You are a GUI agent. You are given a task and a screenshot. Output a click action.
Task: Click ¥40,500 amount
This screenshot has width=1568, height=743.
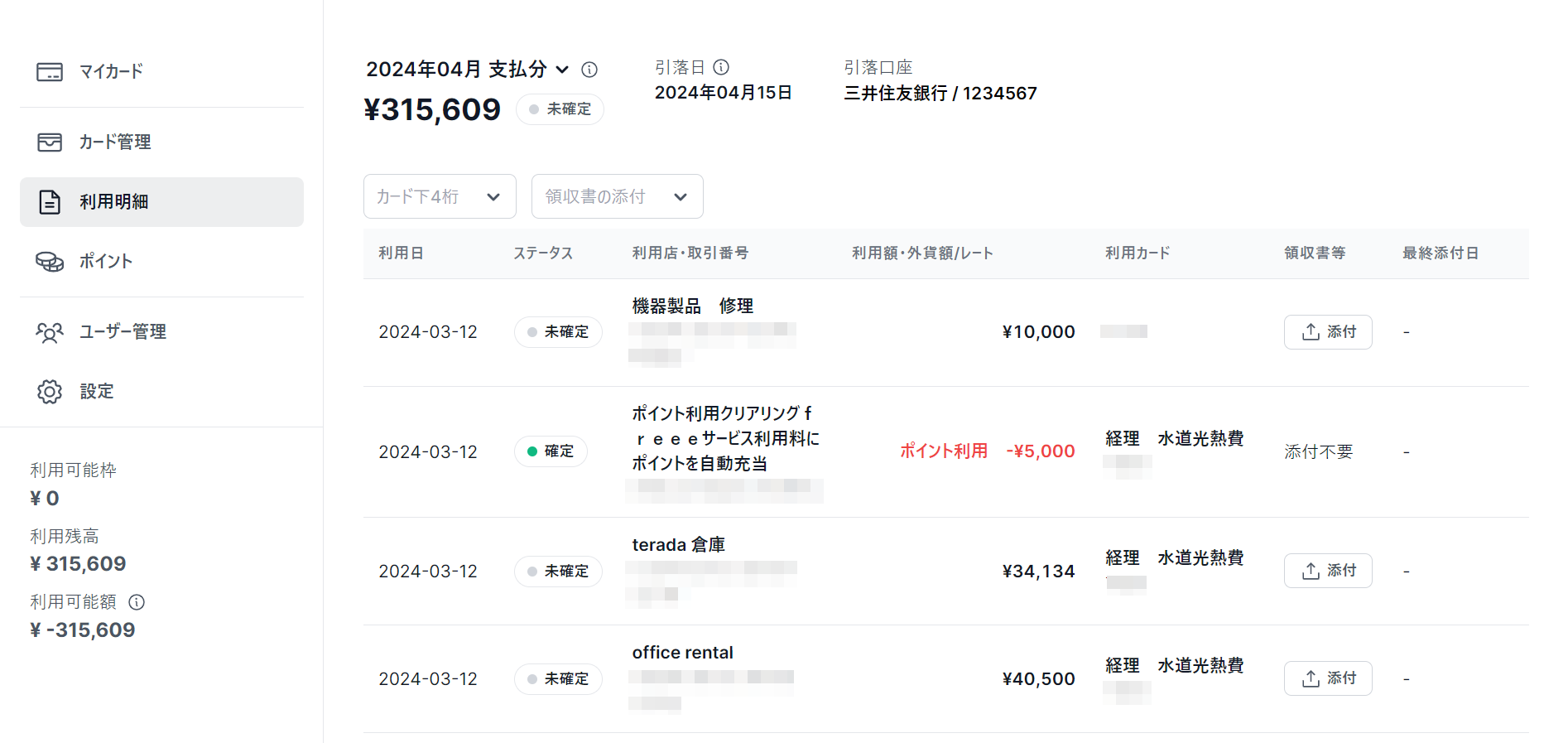coord(1038,679)
